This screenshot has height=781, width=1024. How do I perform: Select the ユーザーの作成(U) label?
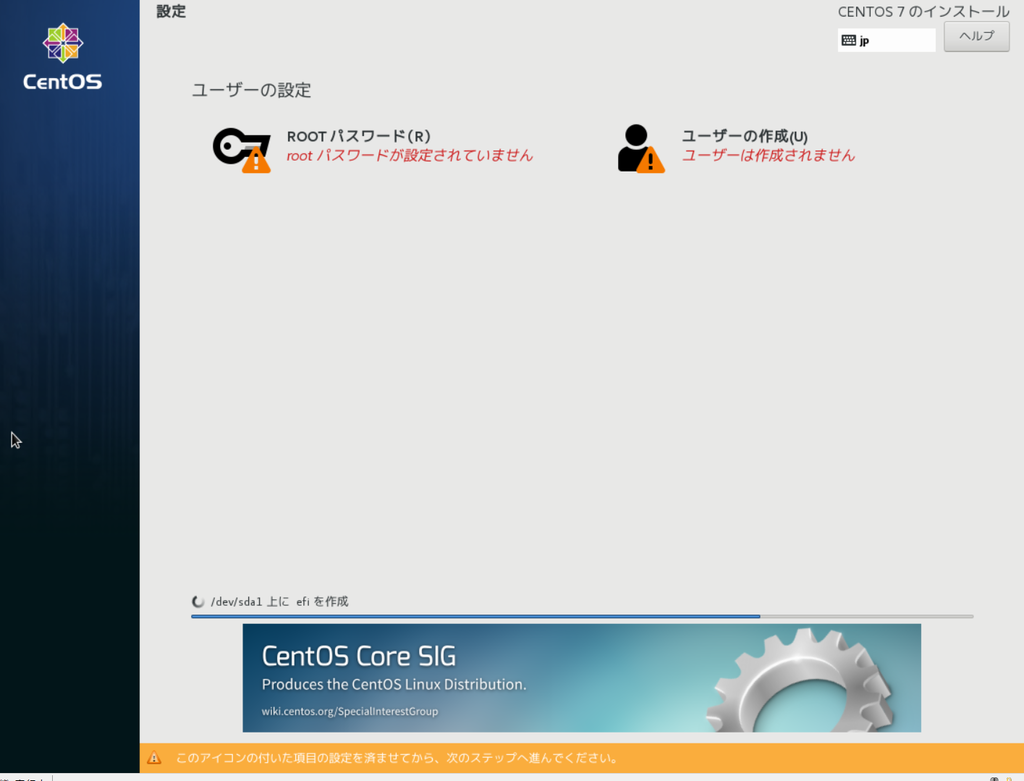click(744, 136)
